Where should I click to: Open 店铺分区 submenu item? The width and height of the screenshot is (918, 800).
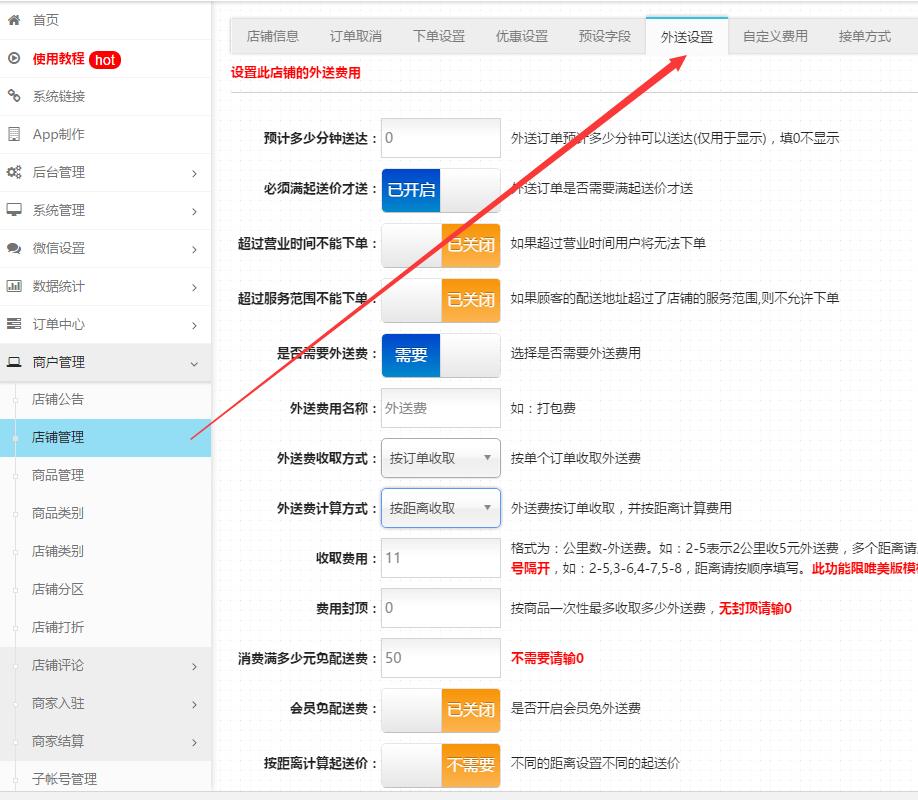coord(105,589)
